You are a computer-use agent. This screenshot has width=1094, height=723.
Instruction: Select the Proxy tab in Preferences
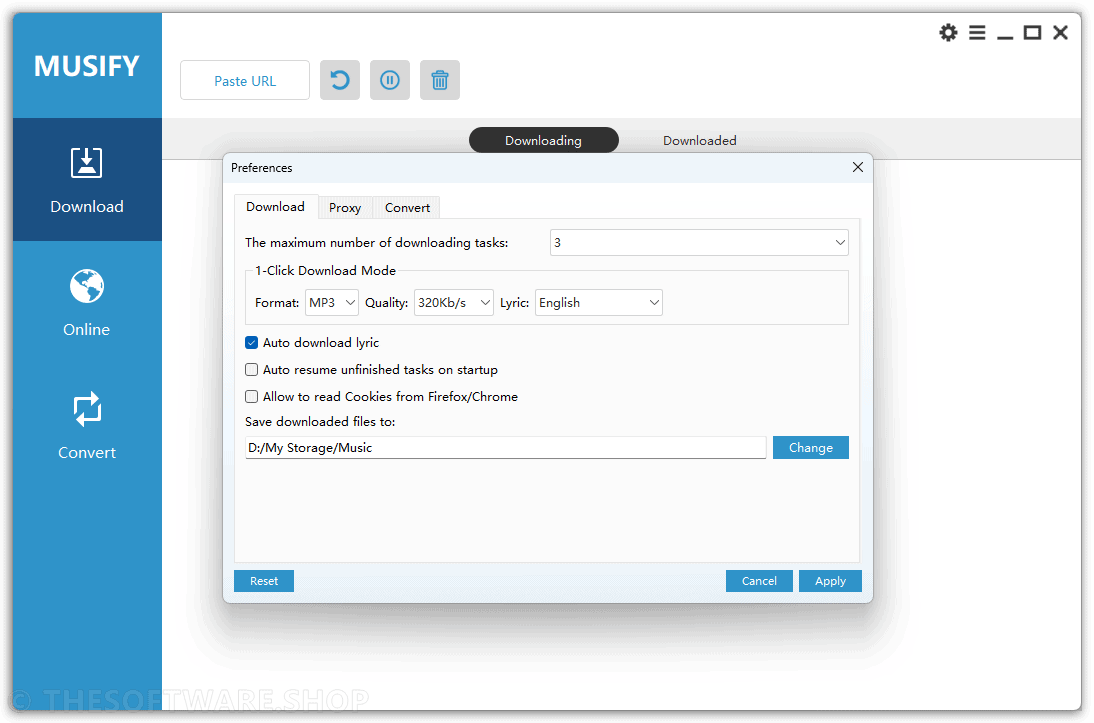[345, 207]
